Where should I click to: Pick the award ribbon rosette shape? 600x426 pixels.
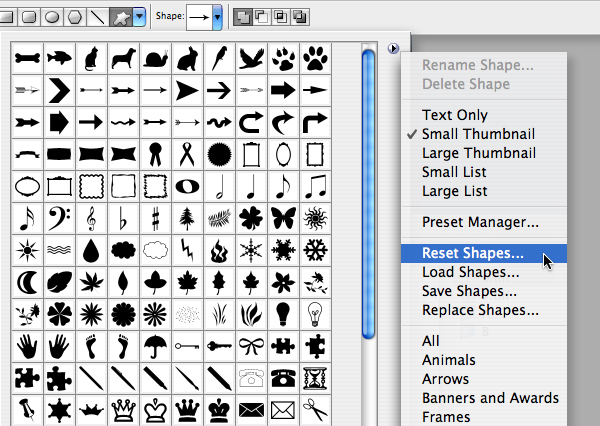point(155,154)
